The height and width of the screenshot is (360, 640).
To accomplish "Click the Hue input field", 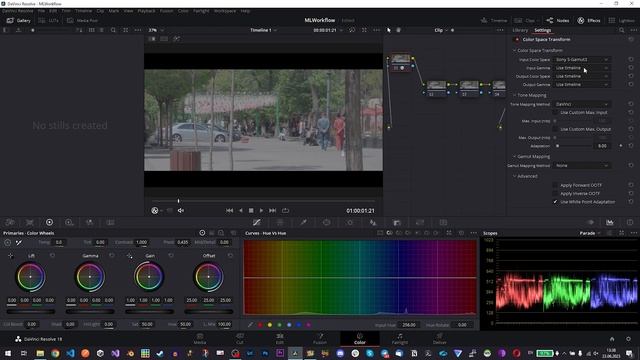I will click(x=185, y=324).
